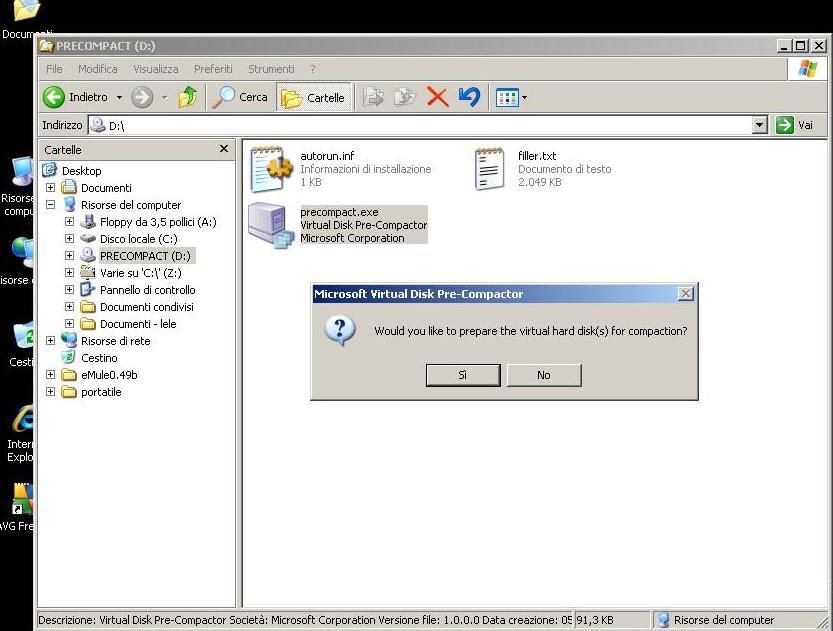Select Documenti condivisi folder
The height and width of the screenshot is (631, 833).
pos(147,307)
